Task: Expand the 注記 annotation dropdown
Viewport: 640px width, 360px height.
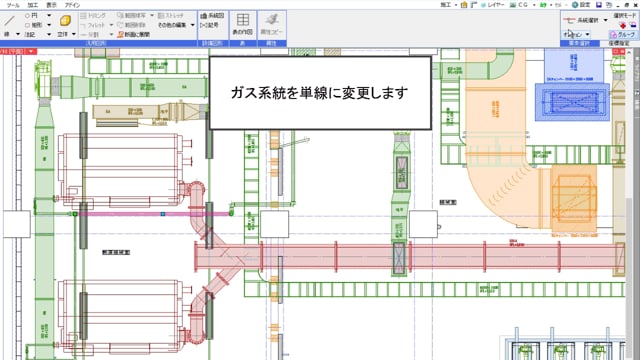Action: [x=49, y=35]
